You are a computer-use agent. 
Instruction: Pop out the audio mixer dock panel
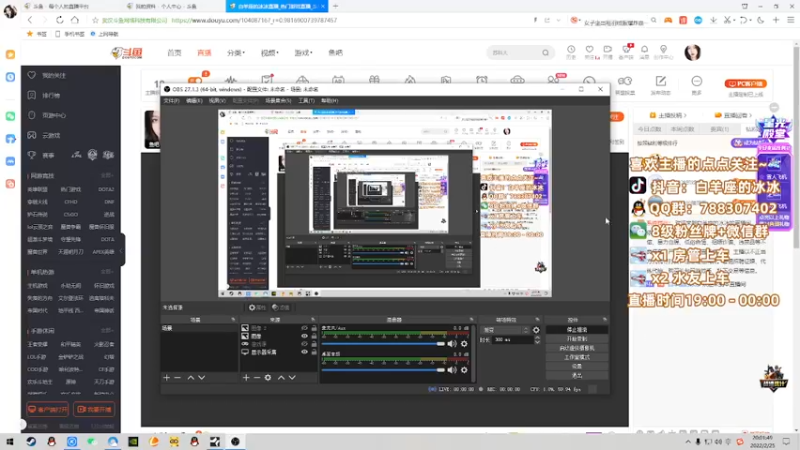click(x=471, y=320)
